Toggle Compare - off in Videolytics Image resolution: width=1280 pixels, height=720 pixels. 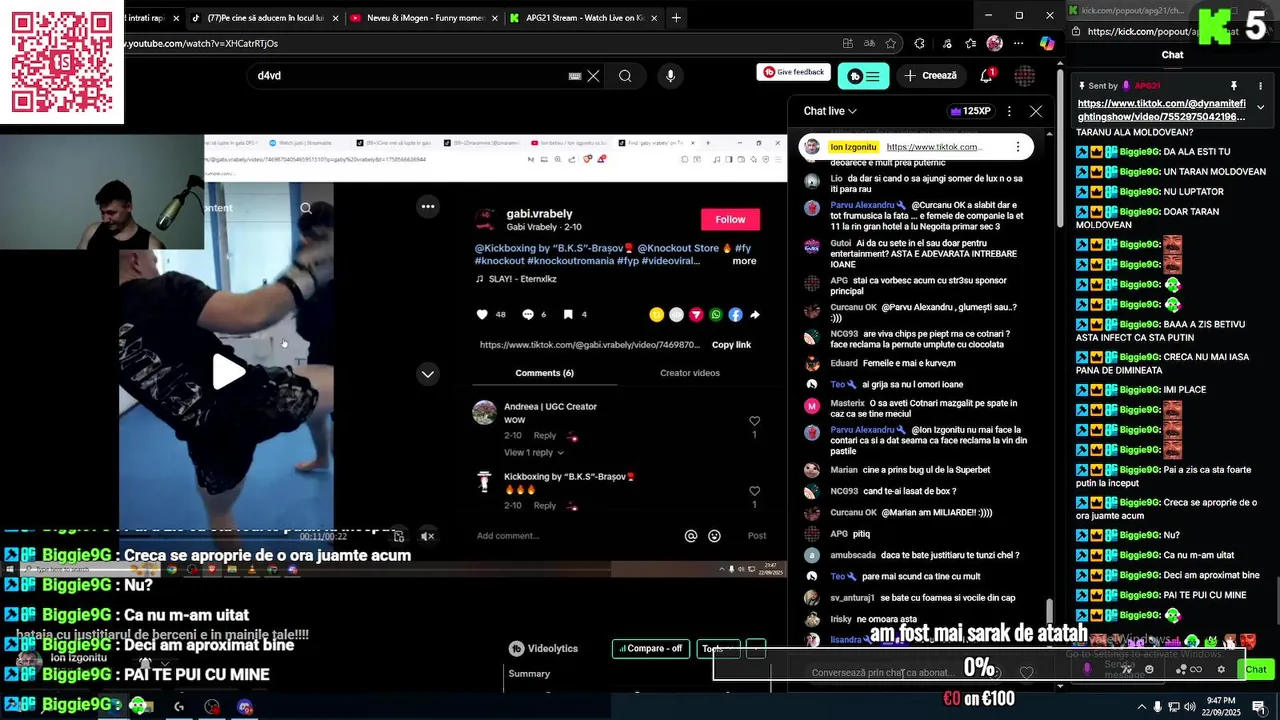[651, 648]
